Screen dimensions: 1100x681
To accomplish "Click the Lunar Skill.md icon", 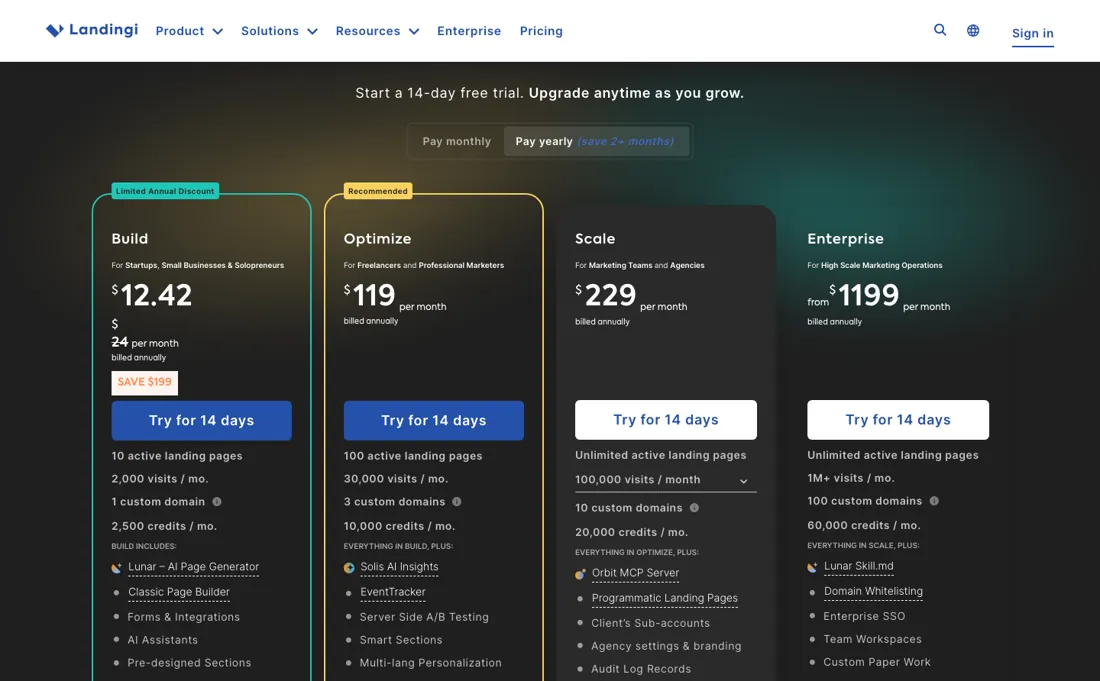I will 812,567.
